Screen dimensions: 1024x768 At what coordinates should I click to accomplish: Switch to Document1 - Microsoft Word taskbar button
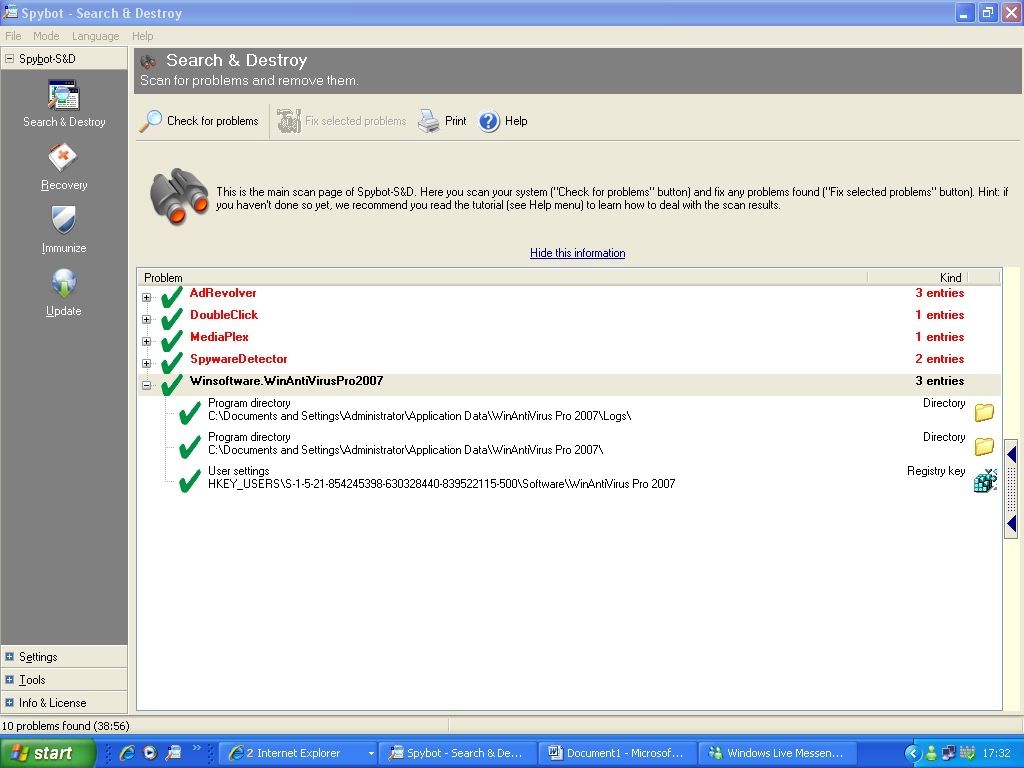pyautogui.click(x=618, y=753)
